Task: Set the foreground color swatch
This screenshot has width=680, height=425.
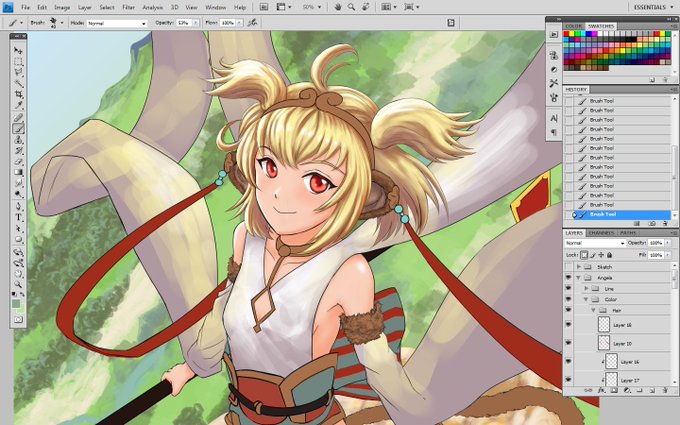Action: [16, 304]
